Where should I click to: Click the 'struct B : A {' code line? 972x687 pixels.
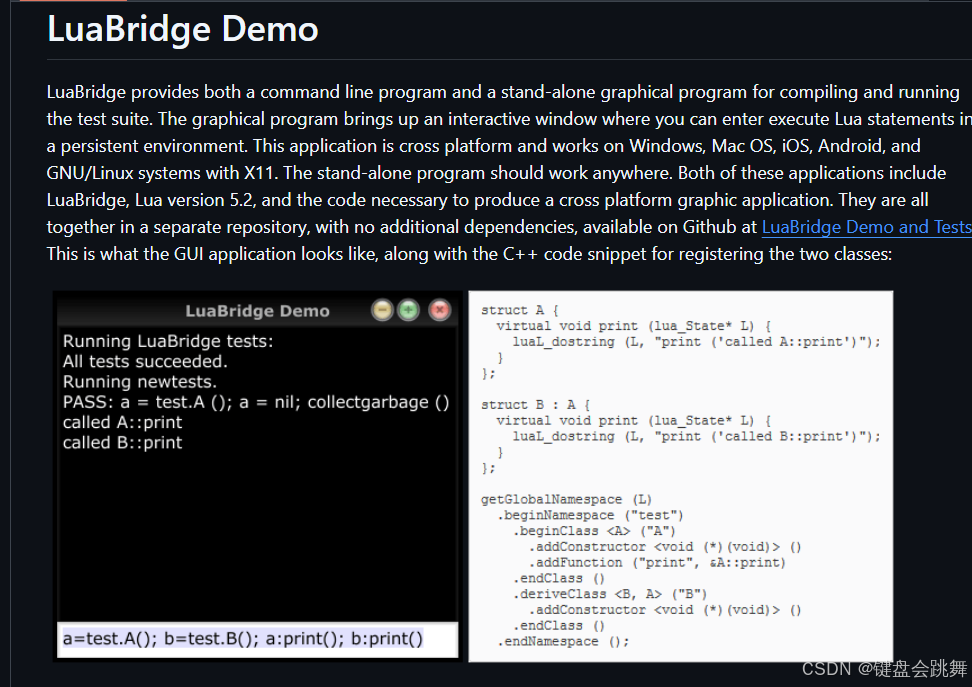point(536,405)
